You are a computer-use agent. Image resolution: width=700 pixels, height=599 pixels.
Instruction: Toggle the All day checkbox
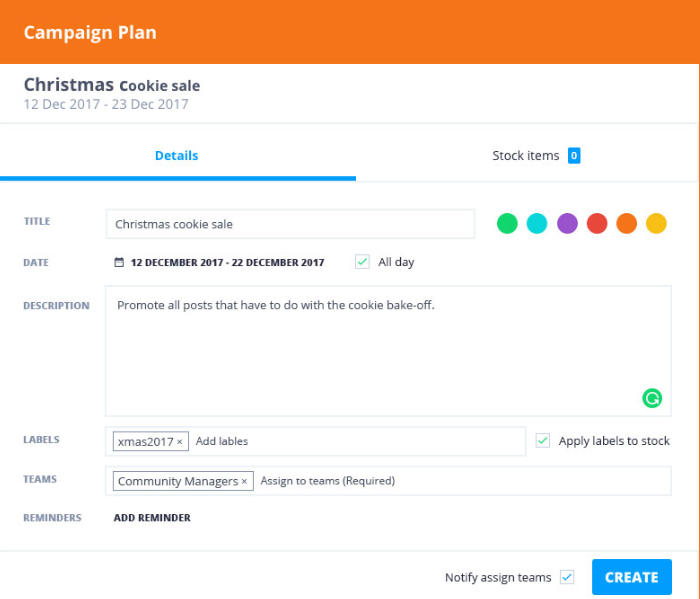[362, 262]
